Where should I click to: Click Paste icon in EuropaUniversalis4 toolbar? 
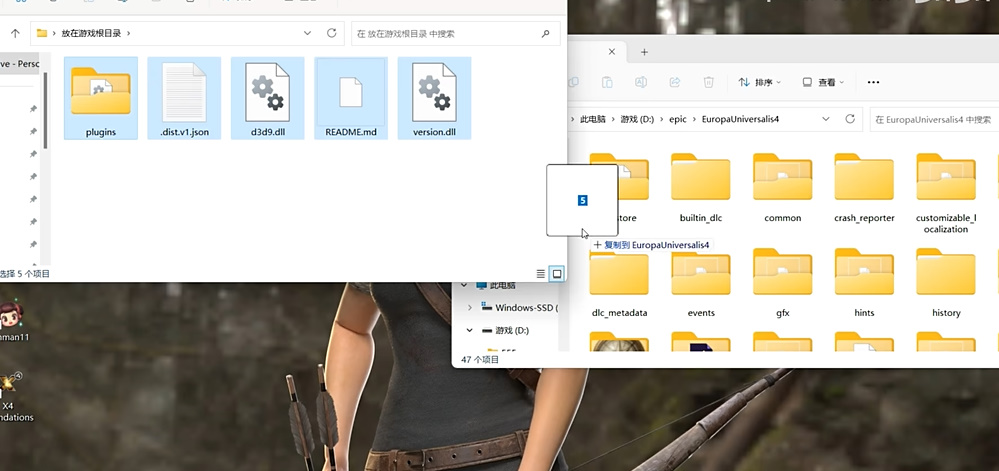click(x=607, y=82)
